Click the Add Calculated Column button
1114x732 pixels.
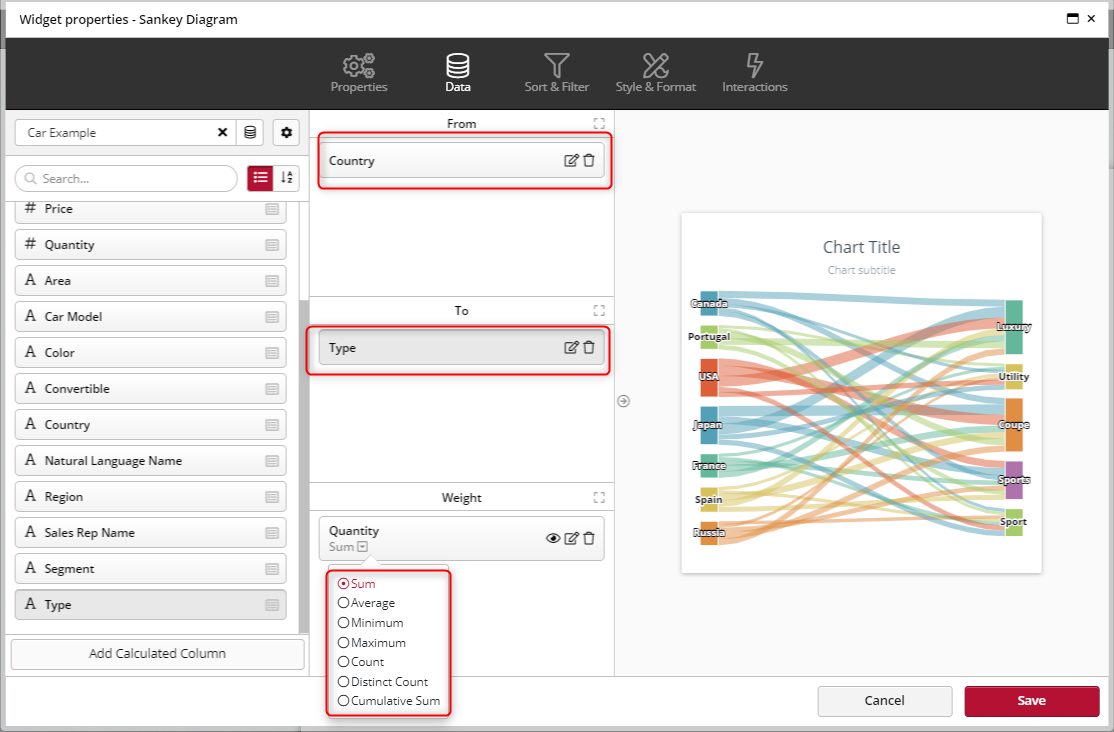[x=156, y=654]
